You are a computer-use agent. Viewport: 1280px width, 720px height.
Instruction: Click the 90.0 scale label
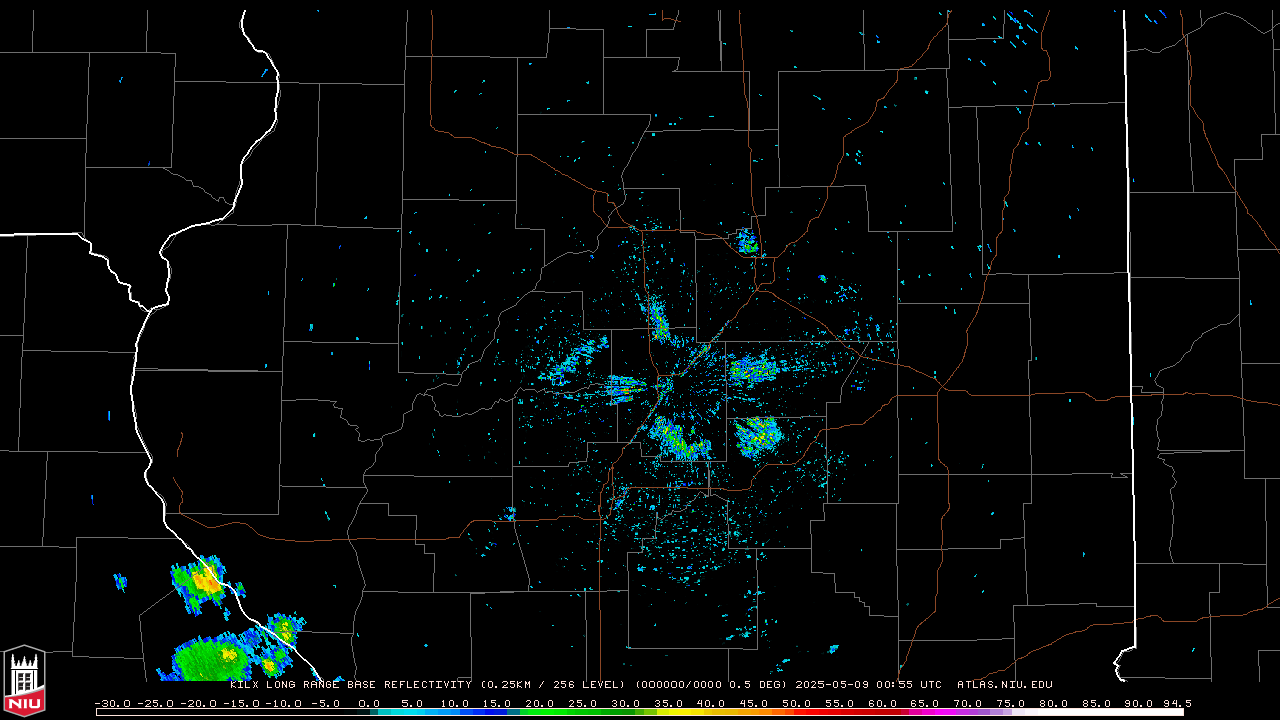1139,703
